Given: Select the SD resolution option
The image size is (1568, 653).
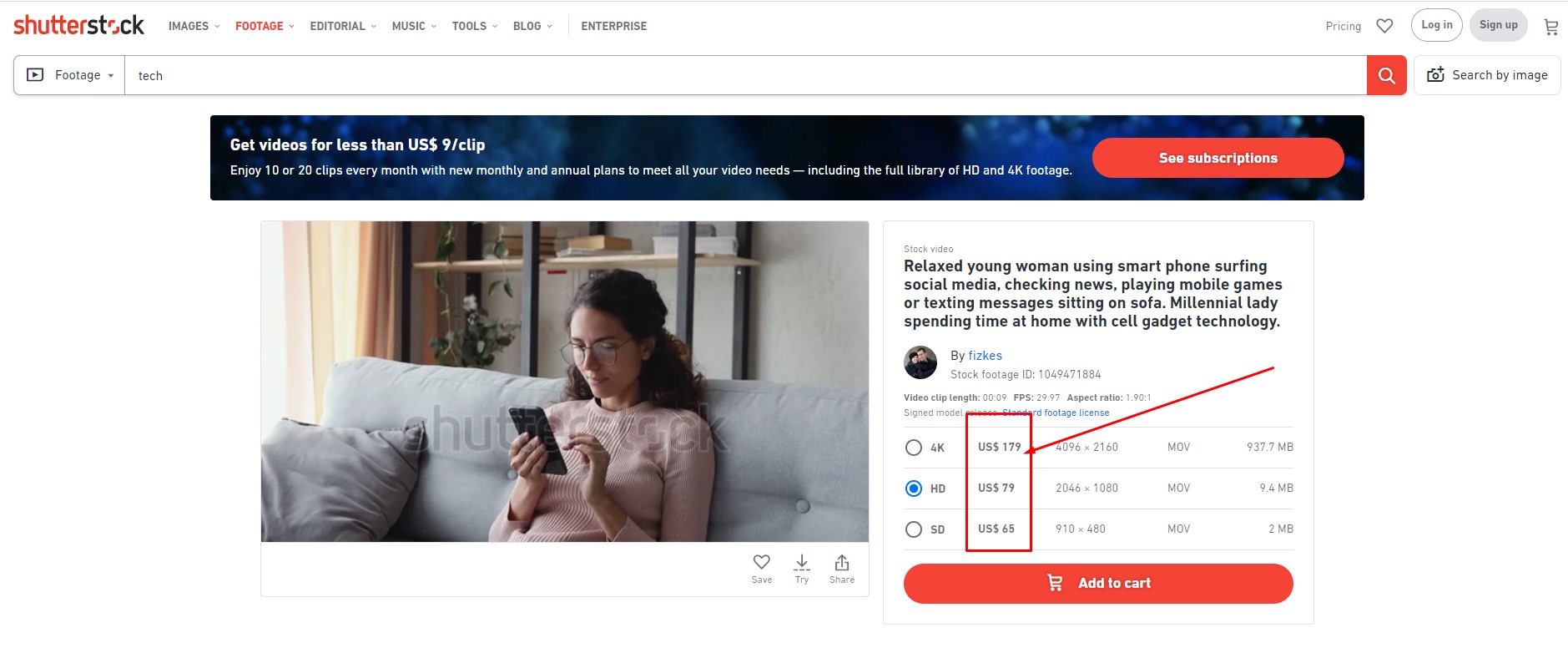Looking at the screenshot, I should (914, 529).
